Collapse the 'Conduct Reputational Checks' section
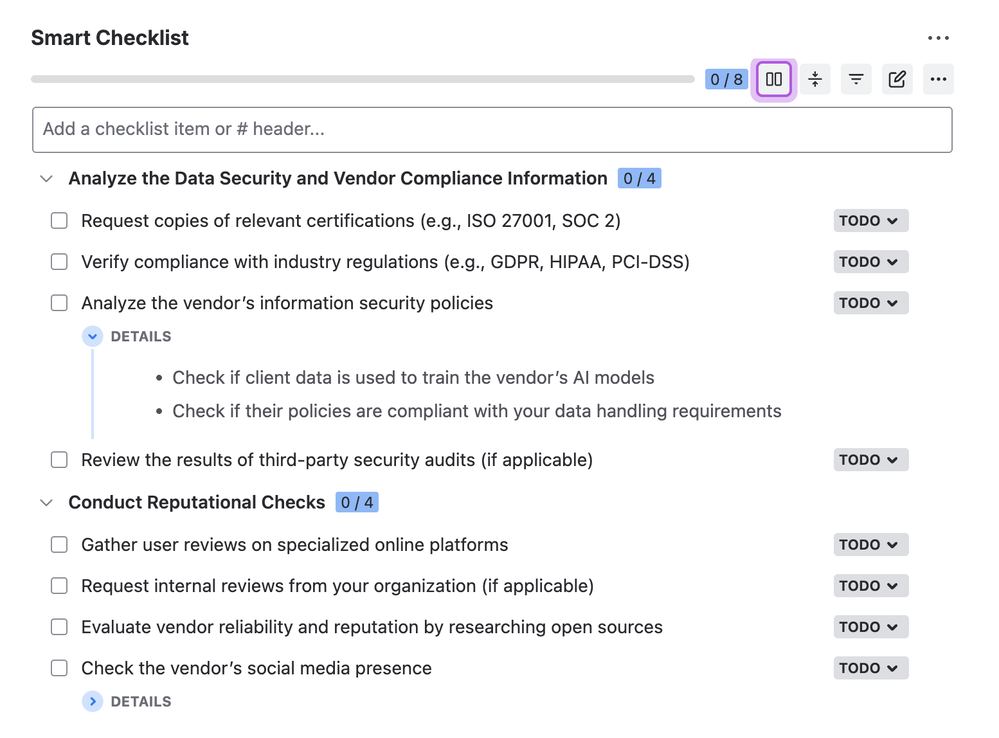This screenshot has width=999, height=738. pyautogui.click(x=46, y=502)
